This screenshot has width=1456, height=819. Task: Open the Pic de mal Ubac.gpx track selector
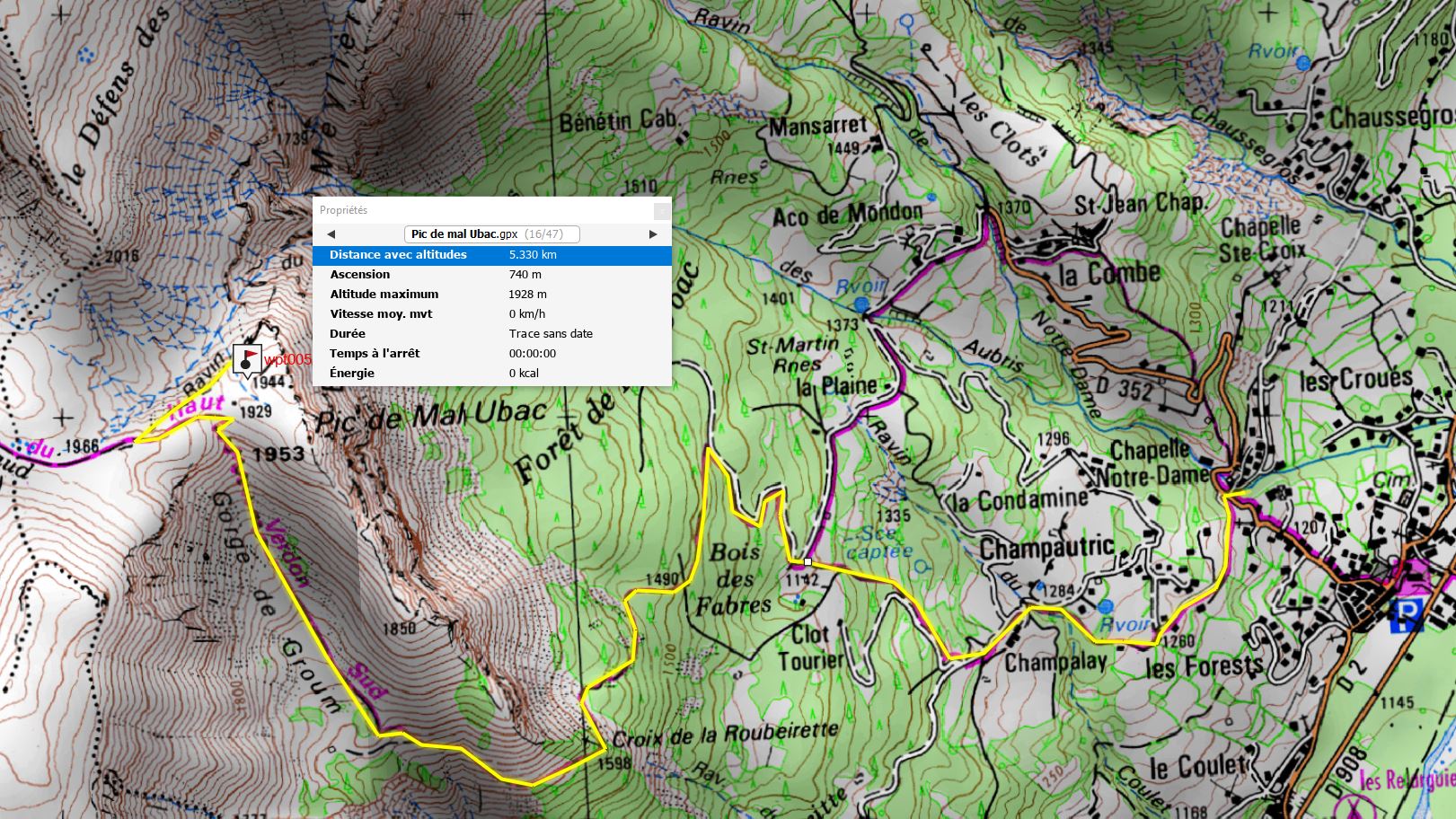point(491,234)
